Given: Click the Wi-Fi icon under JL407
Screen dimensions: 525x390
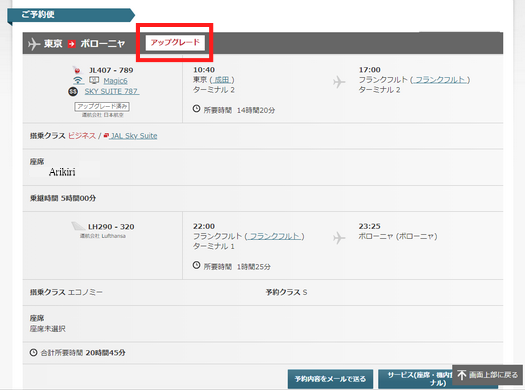Looking at the screenshot, I should (78, 80).
